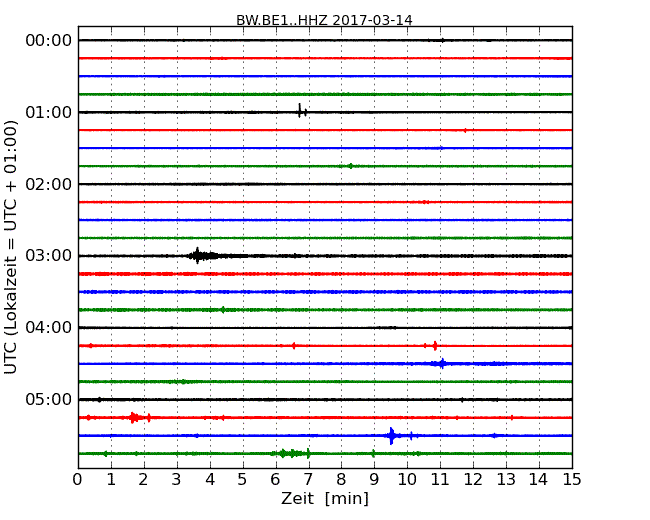Screen dimensions: 650x520
Task: Click x-axis tick label 12
Action: pyautogui.click(x=473, y=480)
